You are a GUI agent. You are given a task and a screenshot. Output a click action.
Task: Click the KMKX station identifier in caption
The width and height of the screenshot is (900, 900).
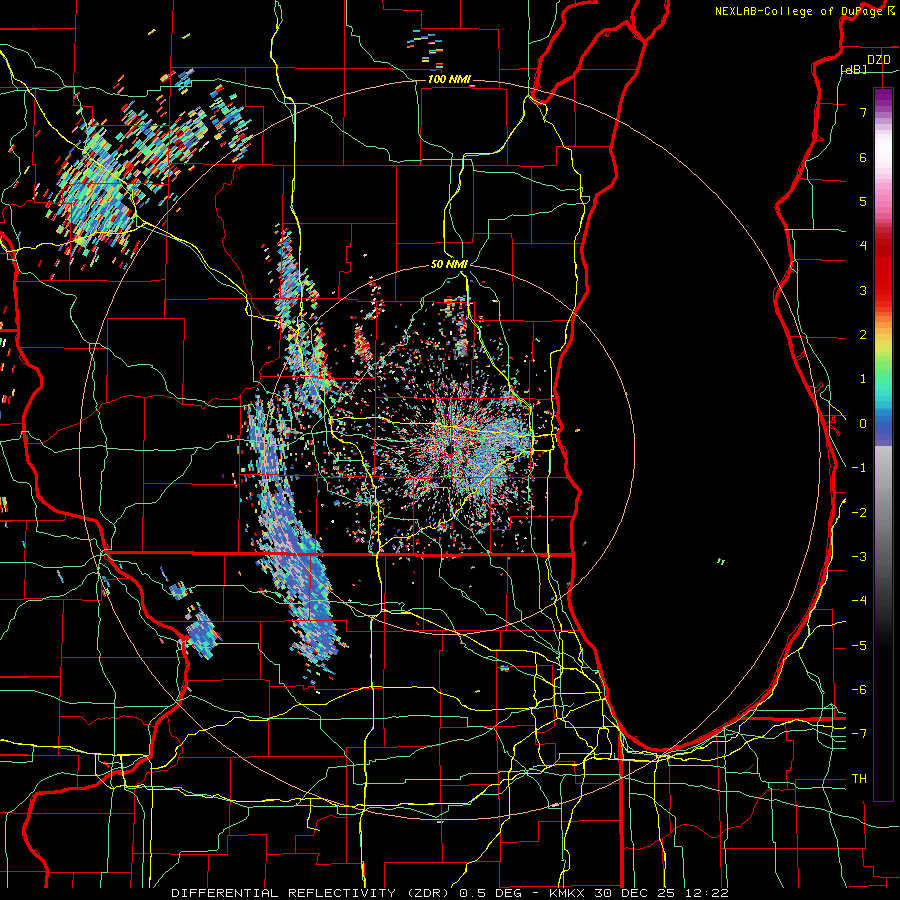click(x=565, y=893)
